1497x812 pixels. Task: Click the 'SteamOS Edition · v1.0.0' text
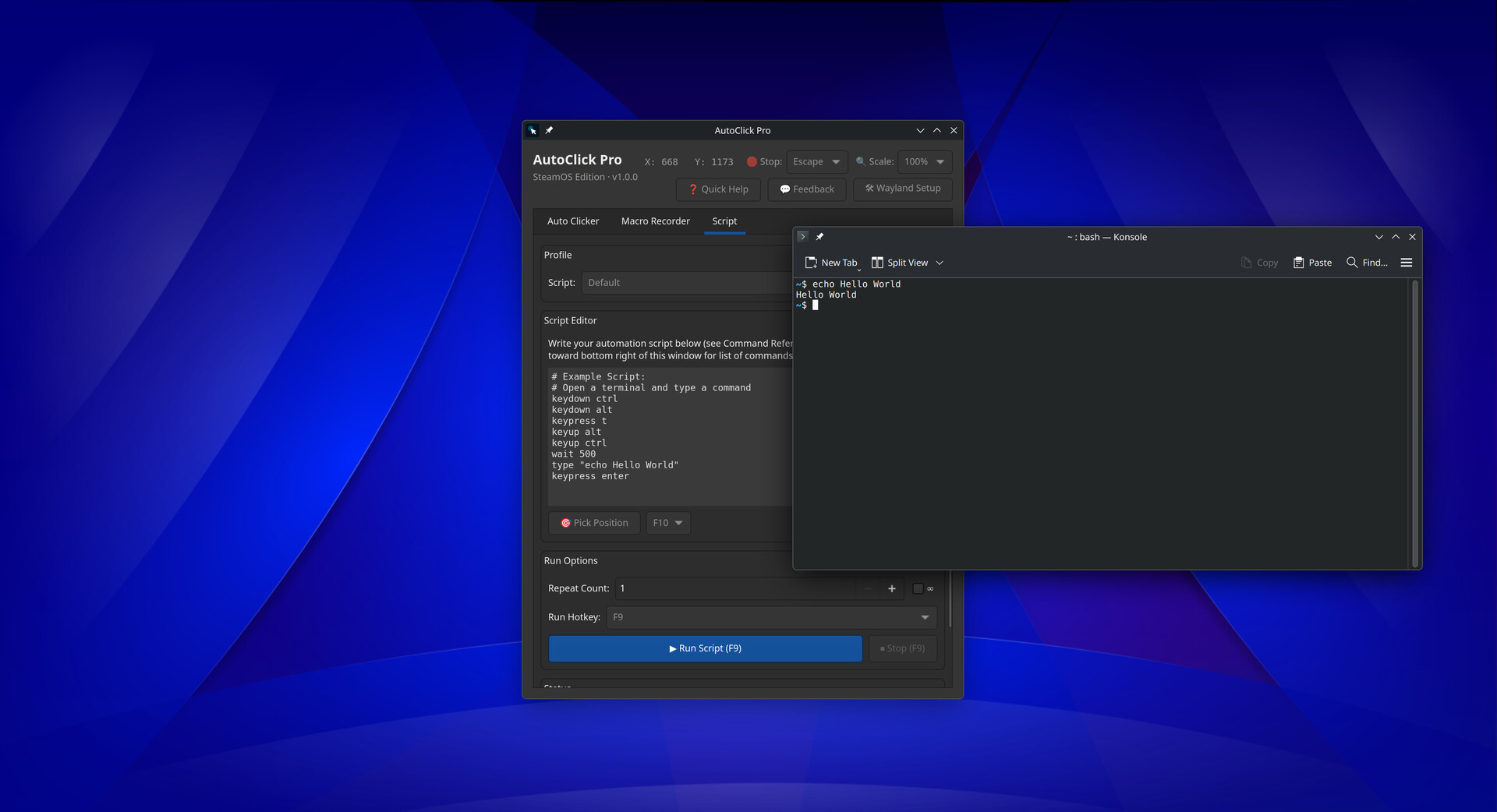[585, 177]
